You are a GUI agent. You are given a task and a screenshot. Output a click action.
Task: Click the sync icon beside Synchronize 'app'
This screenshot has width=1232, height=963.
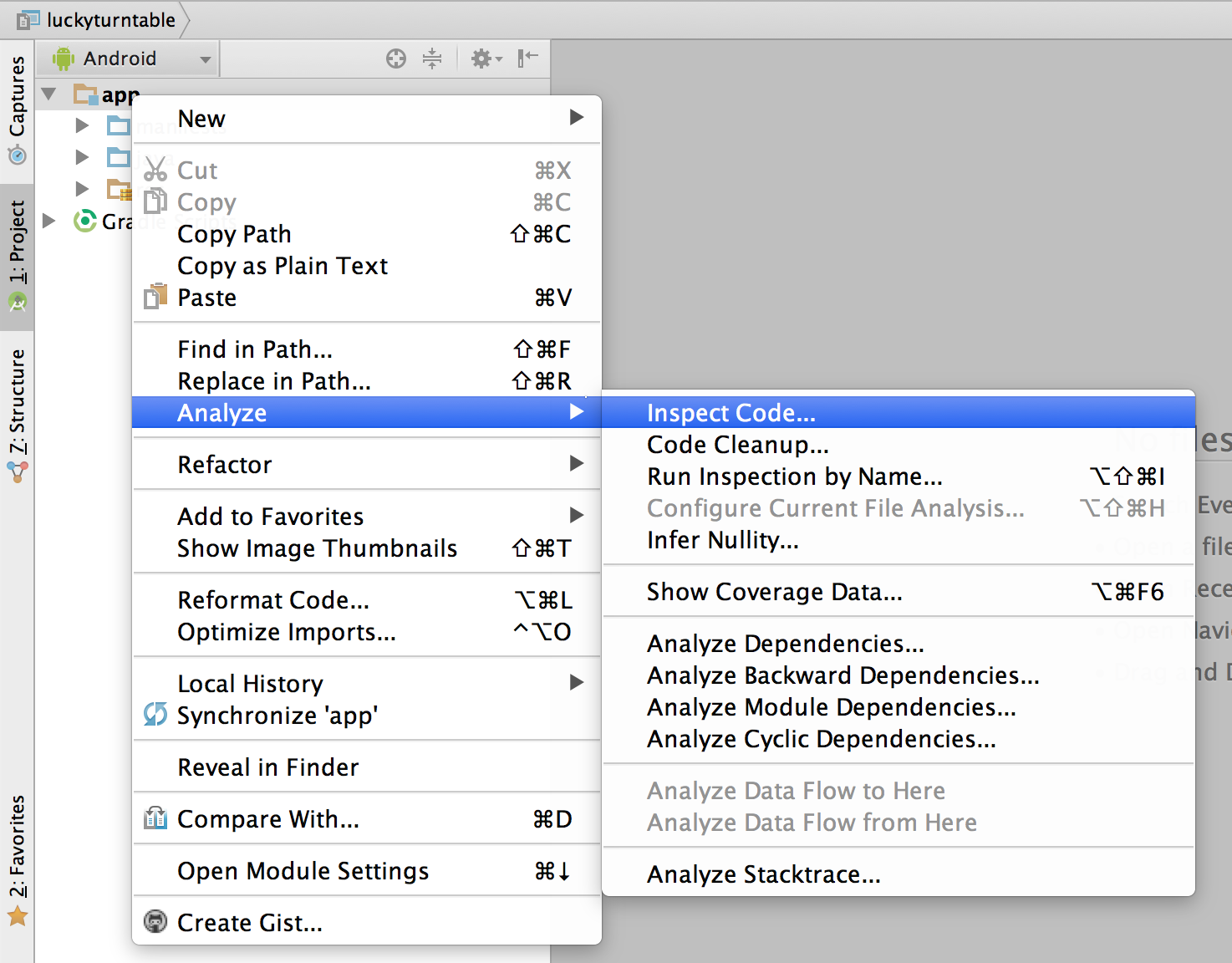(155, 714)
